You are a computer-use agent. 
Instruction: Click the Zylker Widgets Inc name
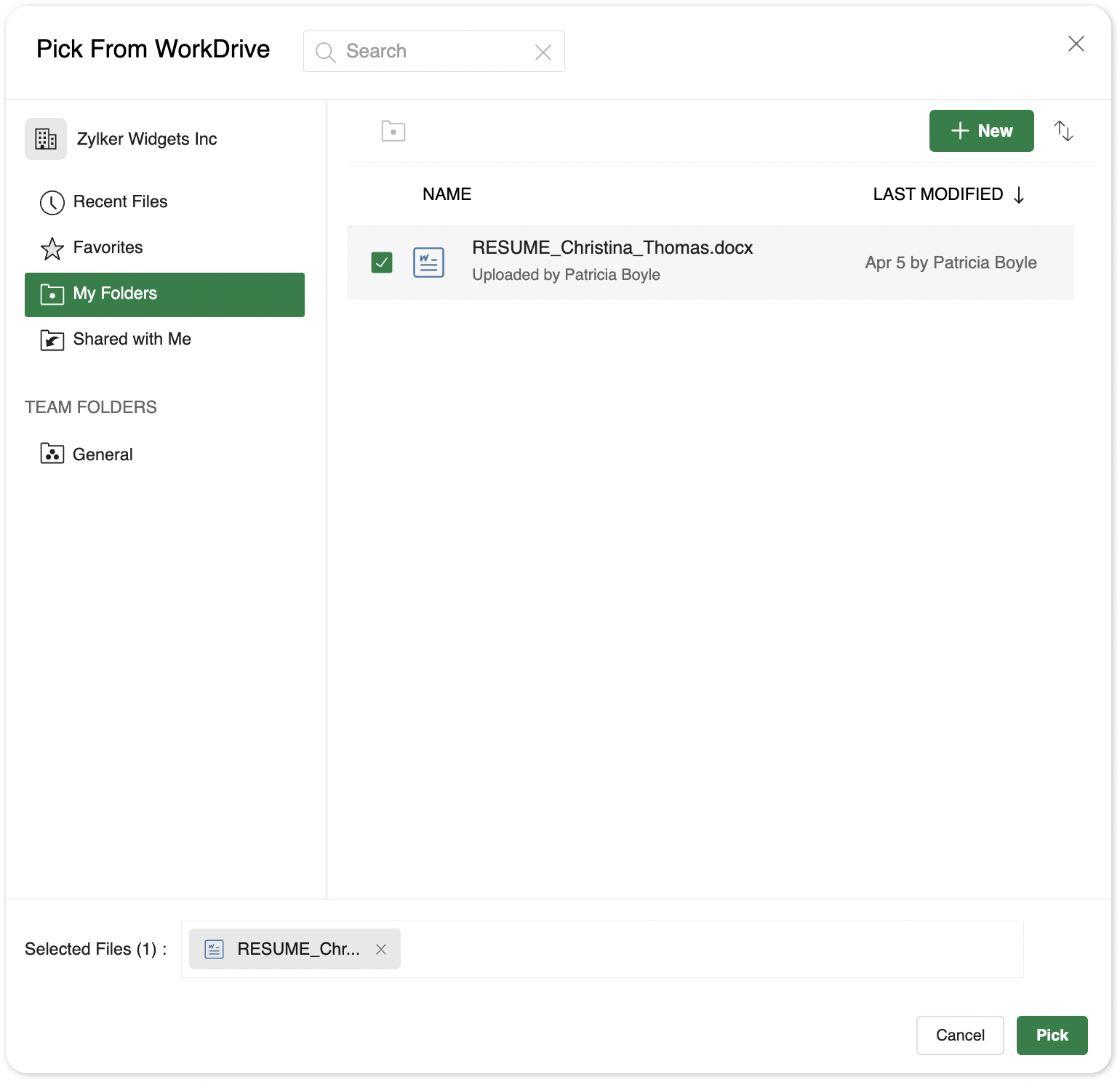pyautogui.click(x=147, y=139)
